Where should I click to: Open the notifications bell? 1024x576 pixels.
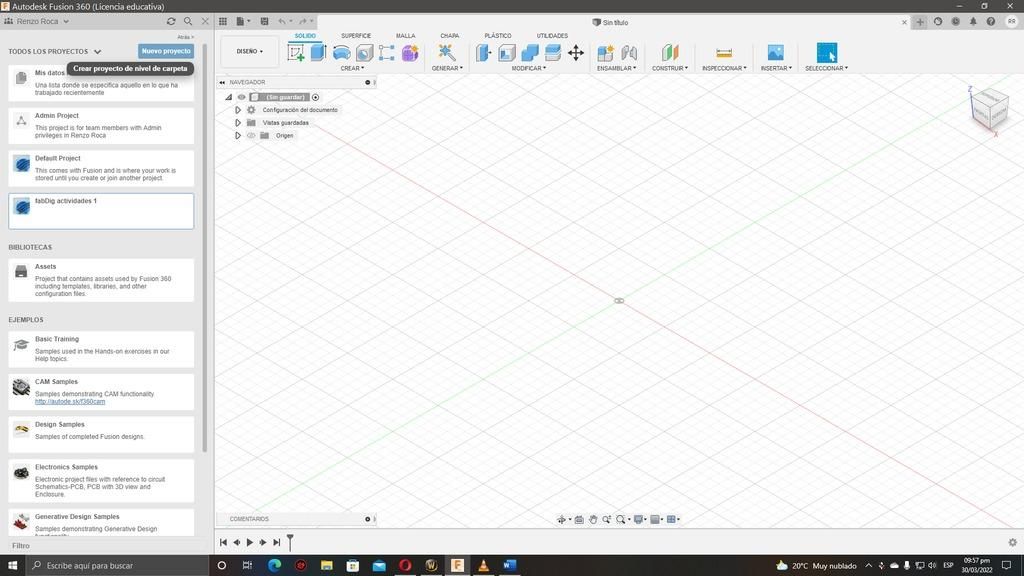point(973,22)
